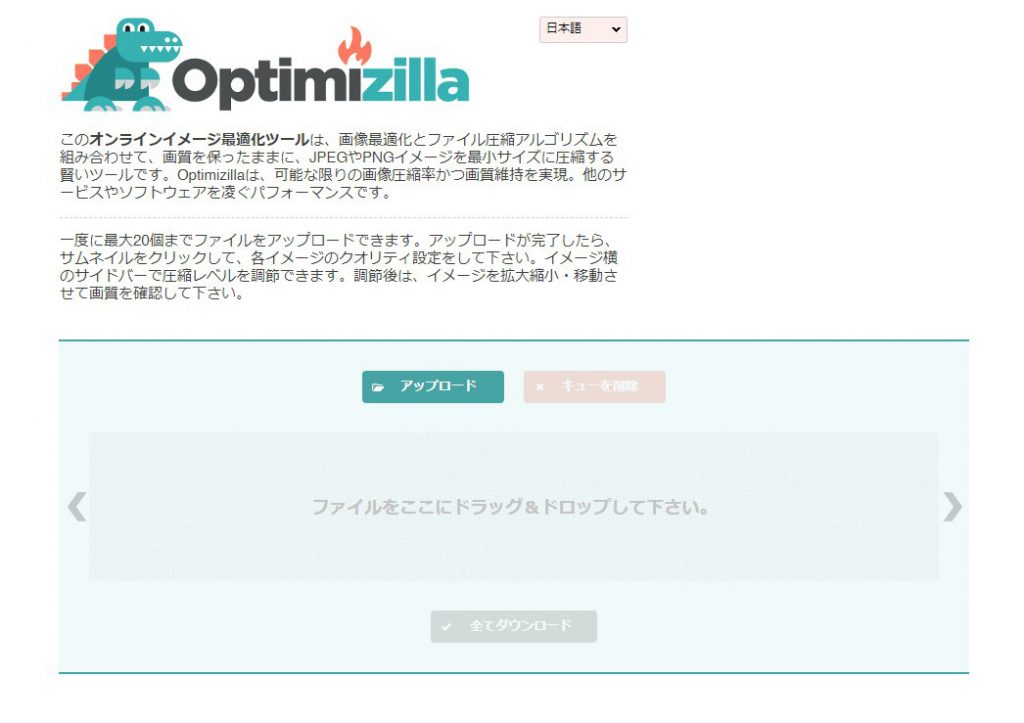This screenshot has height=723, width=1024.
Task: Click the キューを削除 button
Action: [x=594, y=387]
